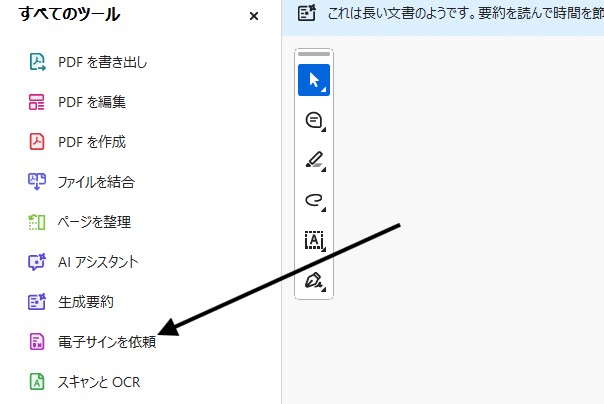Select the arrow selection tool
This screenshot has height=404, width=604.
(x=314, y=80)
